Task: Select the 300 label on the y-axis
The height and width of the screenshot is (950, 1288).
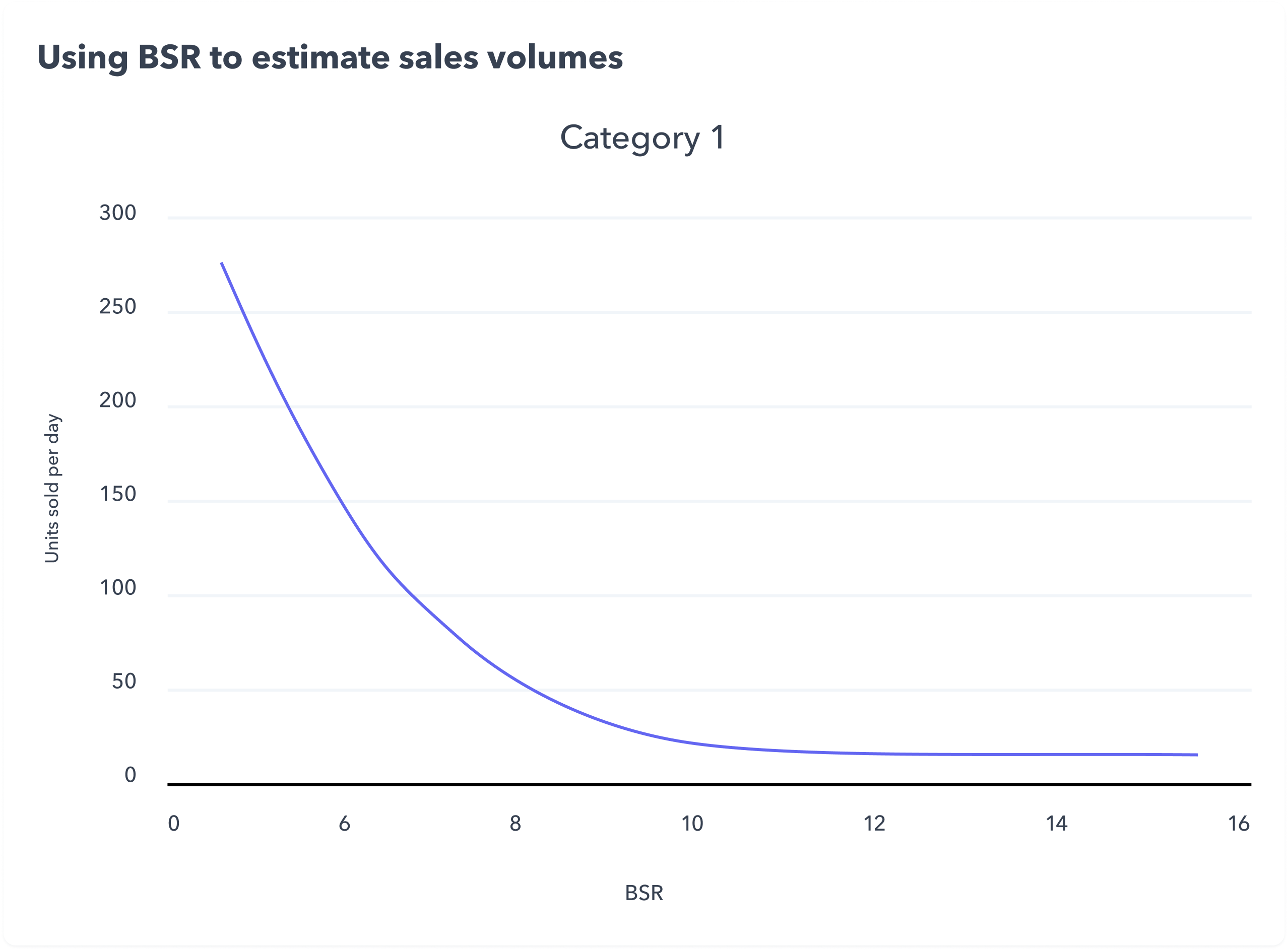Action: (x=117, y=213)
